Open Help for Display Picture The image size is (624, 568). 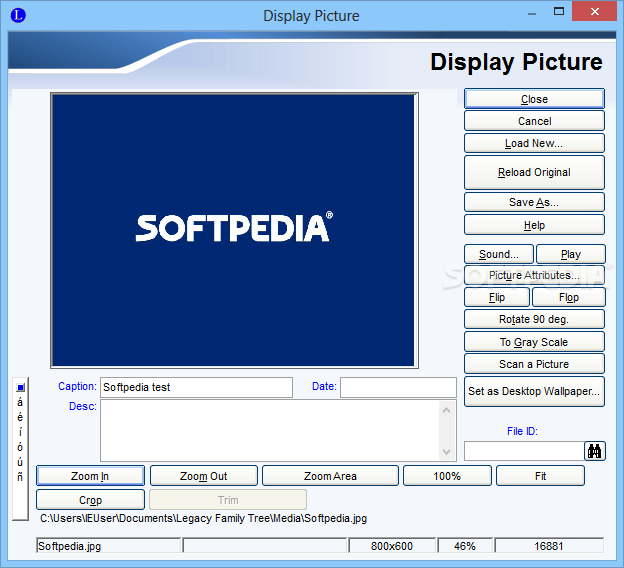pyautogui.click(x=534, y=225)
